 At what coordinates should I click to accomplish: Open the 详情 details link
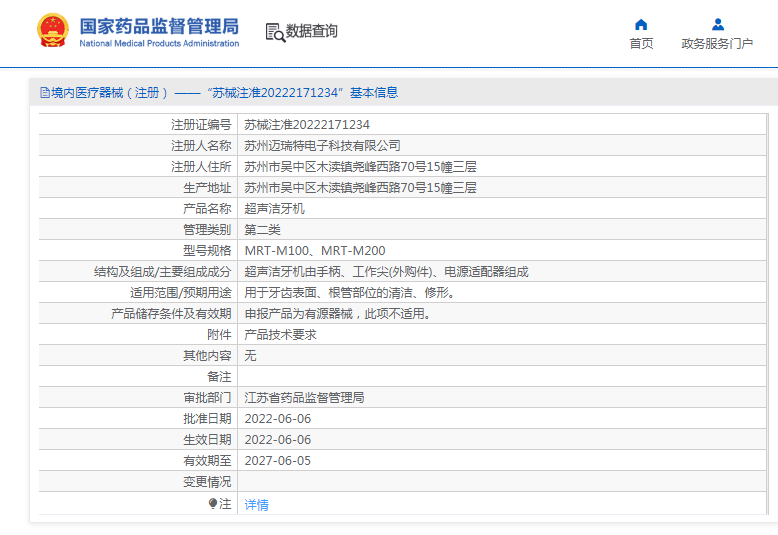pyautogui.click(x=257, y=505)
